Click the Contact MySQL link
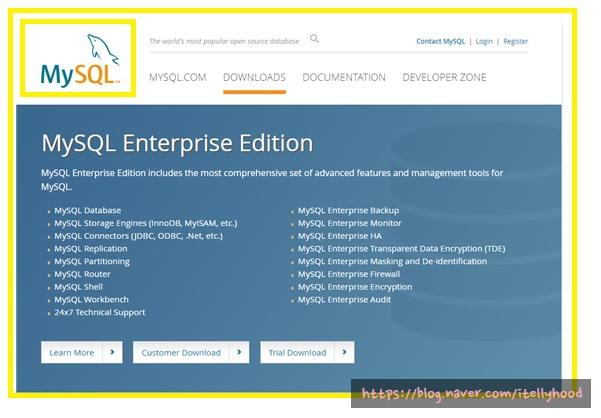The image size is (601, 418). pyautogui.click(x=440, y=41)
